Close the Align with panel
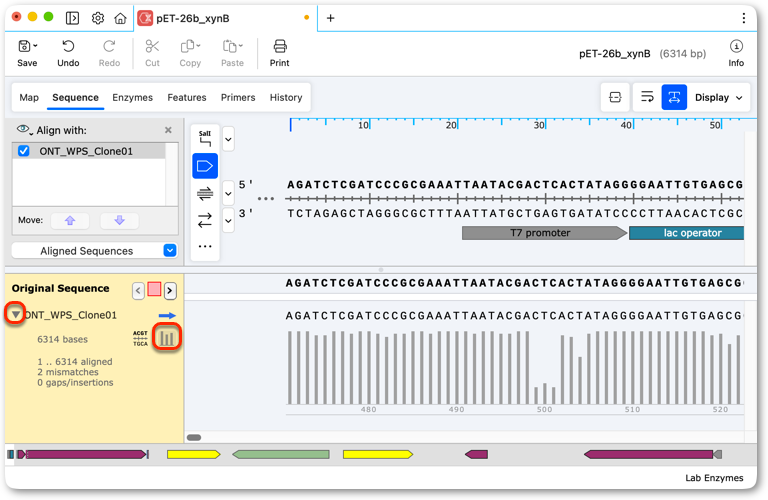The image size is (768, 500). tap(168, 130)
